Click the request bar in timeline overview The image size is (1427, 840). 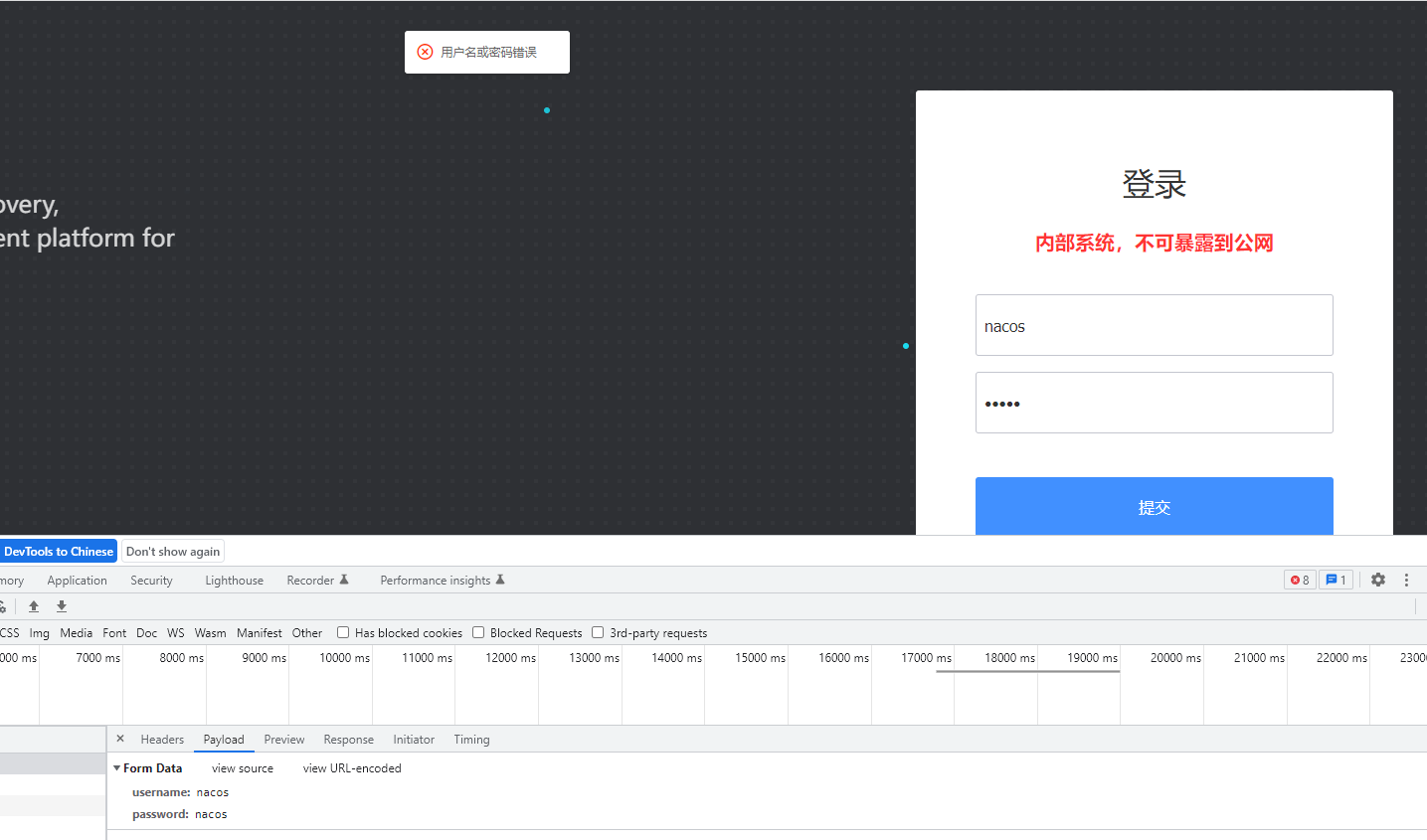(x=1027, y=672)
